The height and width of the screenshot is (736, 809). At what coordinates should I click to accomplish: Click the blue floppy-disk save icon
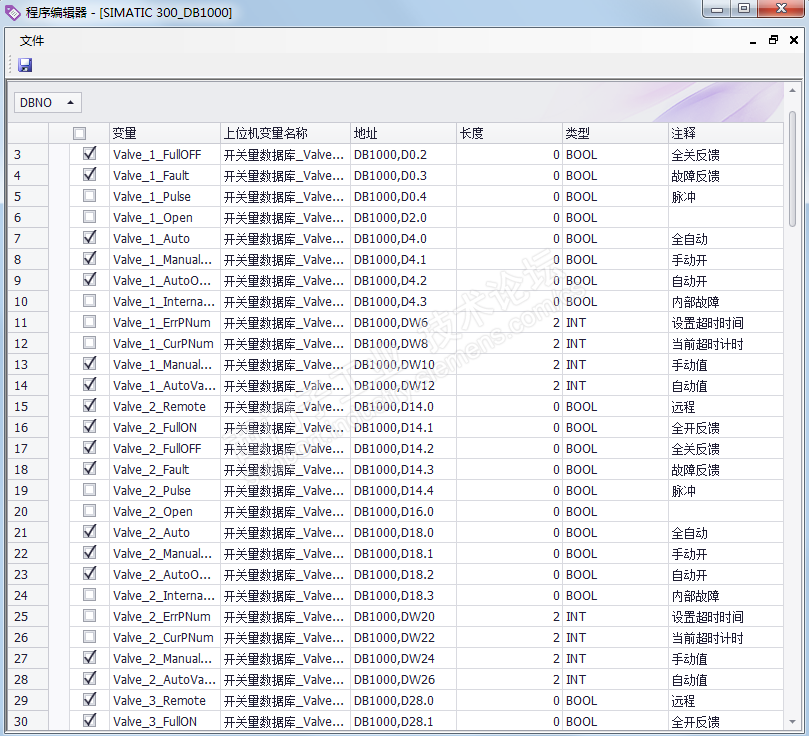click(25, 65)
